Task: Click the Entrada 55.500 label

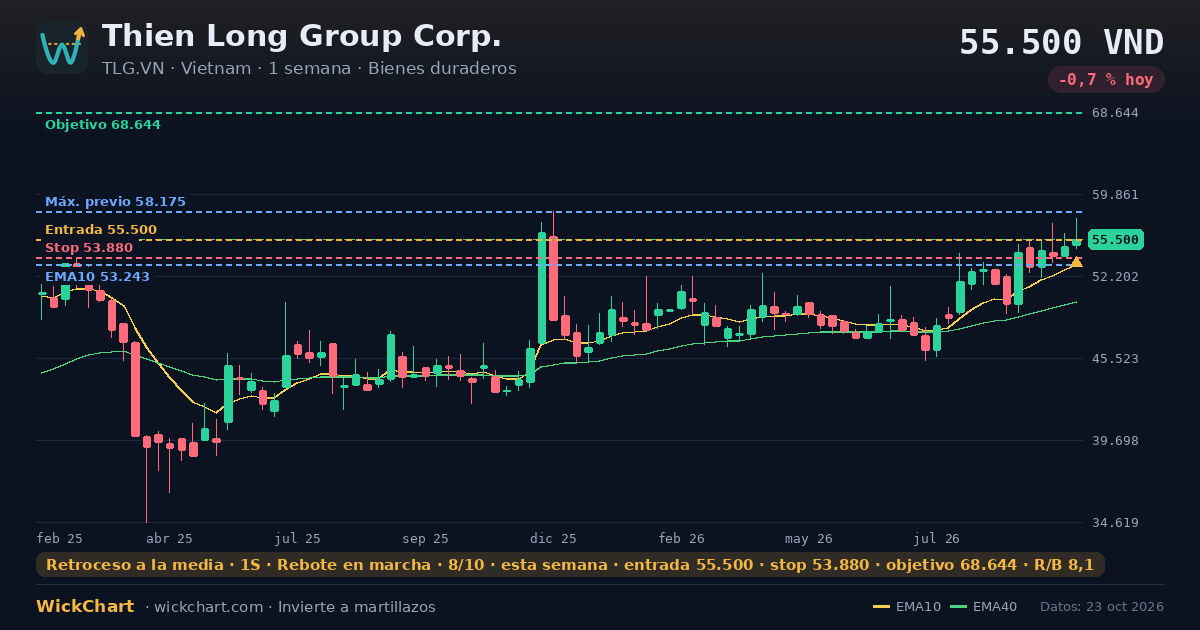Action: point(101,230)
